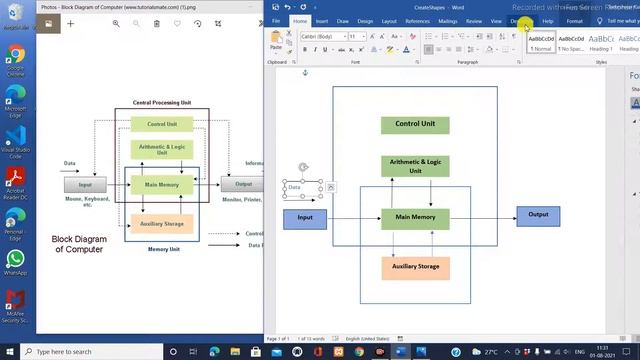
Task: Switch to the Draw ribbon tab
Action: [x=342, y=21]
